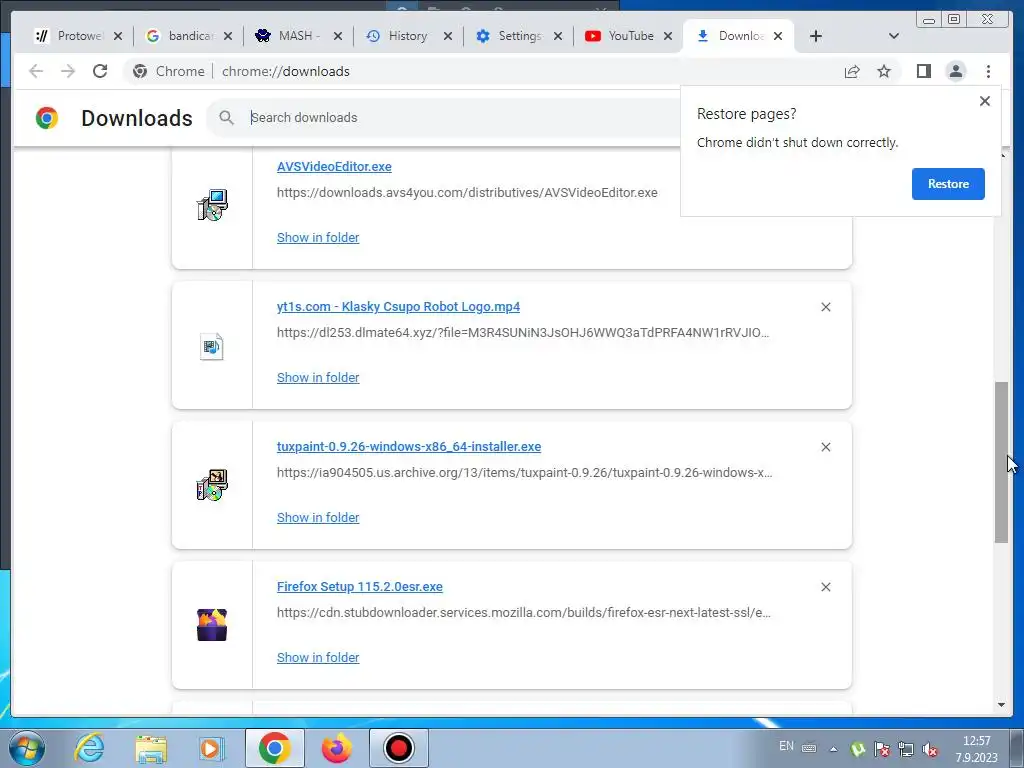
Task: Open AVSVideoEditor.exe download link
Action: pyautogui.click(x=334, y=167)
